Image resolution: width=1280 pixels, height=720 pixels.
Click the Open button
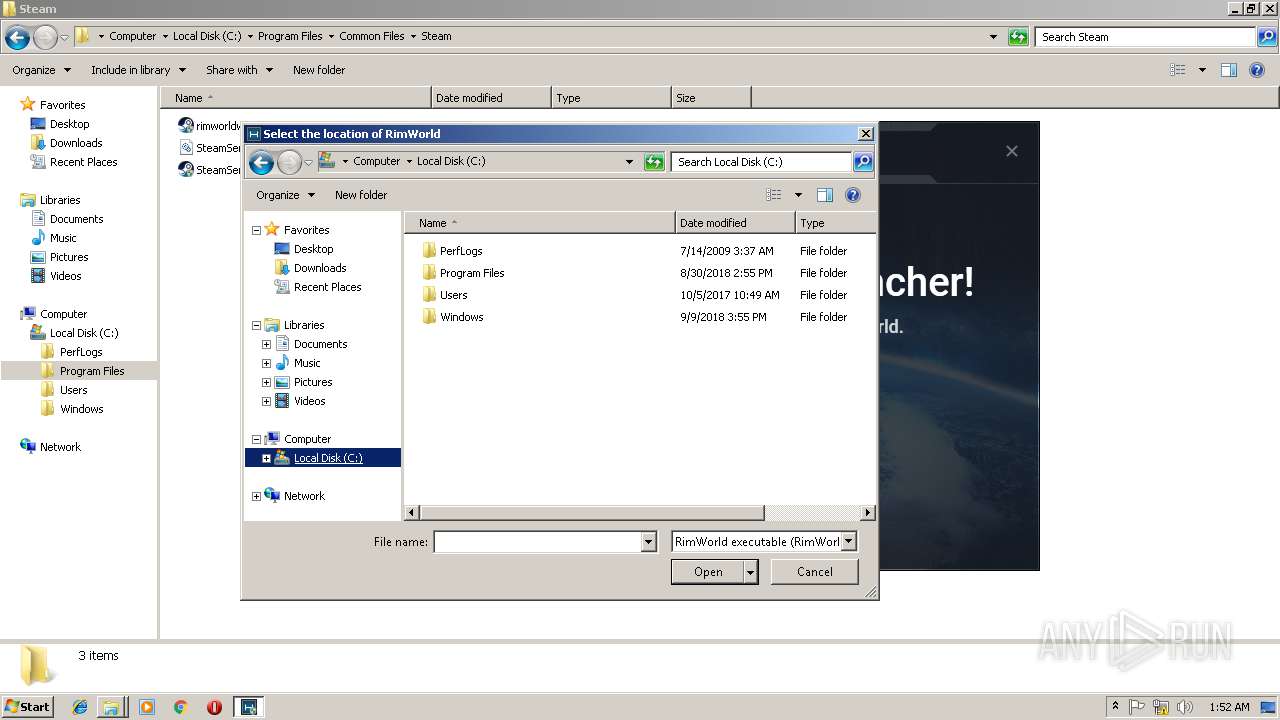pyautogui.click(x=708, y=572)
